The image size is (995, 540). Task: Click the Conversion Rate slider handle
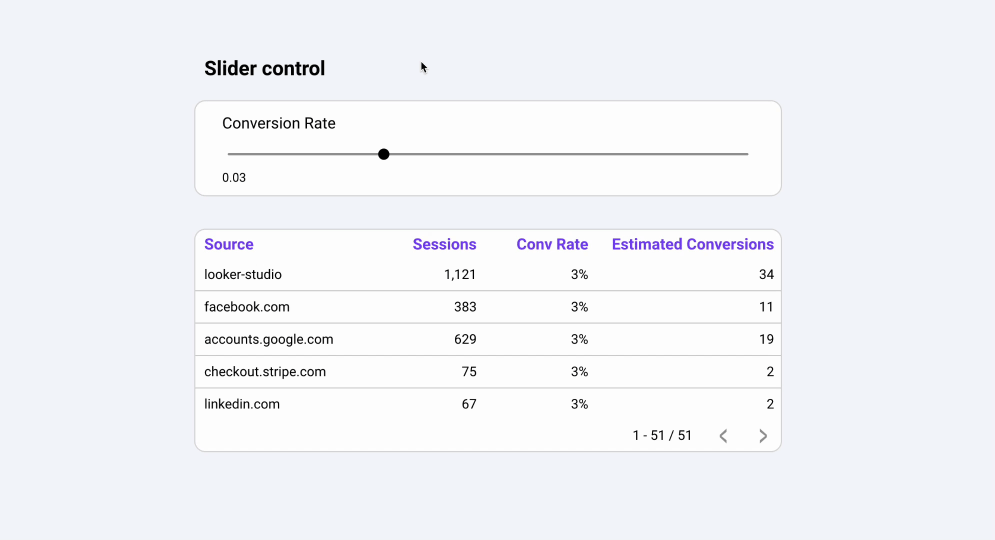[x=383, y=154]
